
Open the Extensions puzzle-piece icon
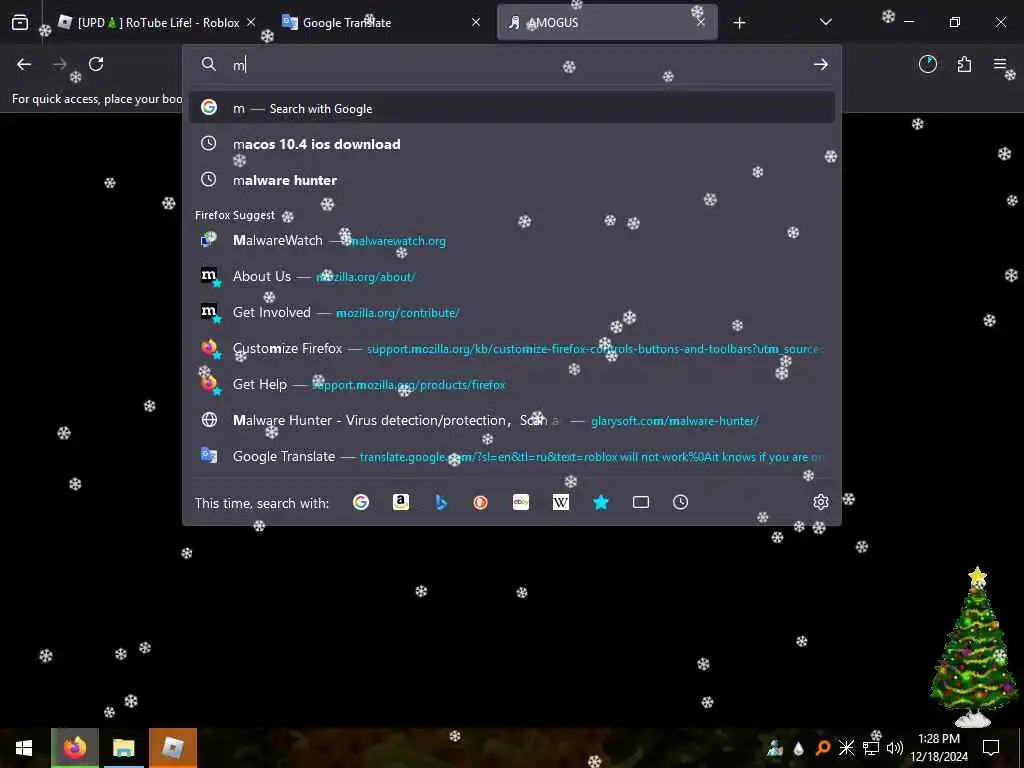click(964, 64)
